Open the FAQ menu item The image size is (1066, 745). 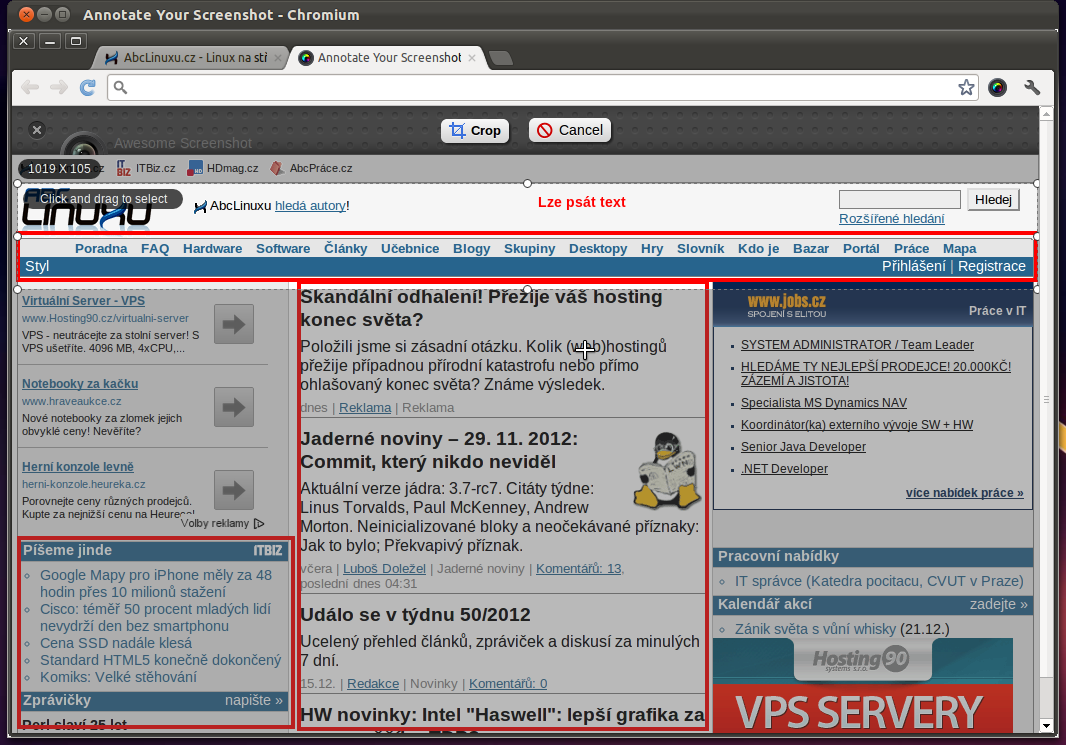coord(155,248)
